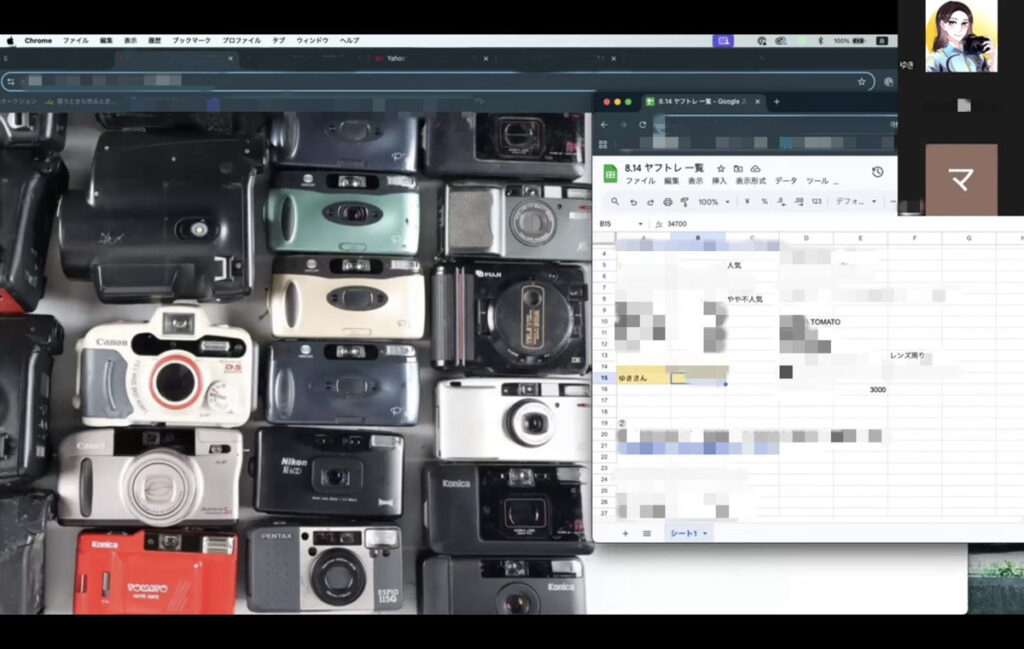This screenshot has width=1024, height=649.
Task: Open the B15 name box dropdown
Action: tap(640, 224)
